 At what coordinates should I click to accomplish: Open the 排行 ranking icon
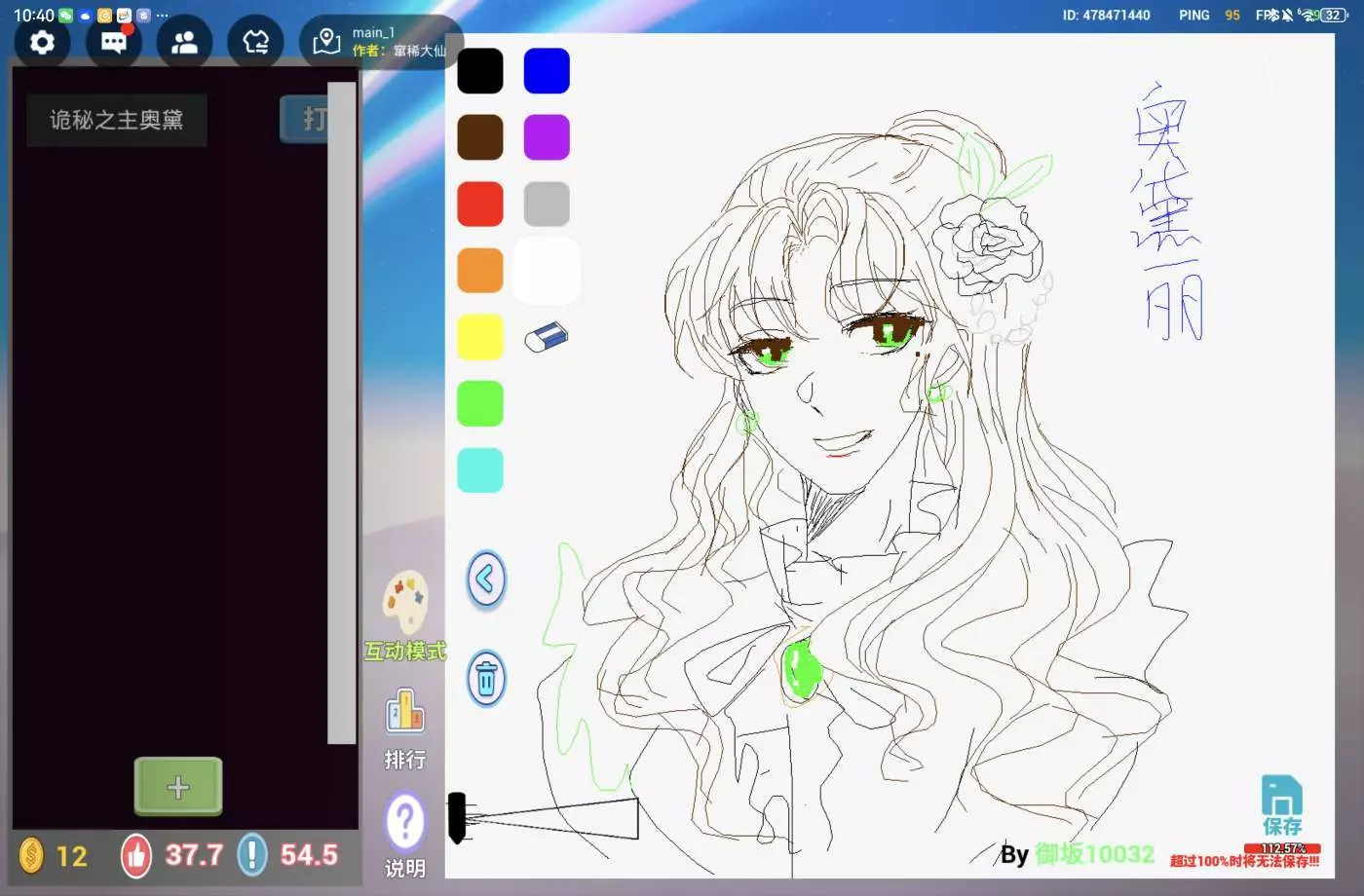coord(405,729)
